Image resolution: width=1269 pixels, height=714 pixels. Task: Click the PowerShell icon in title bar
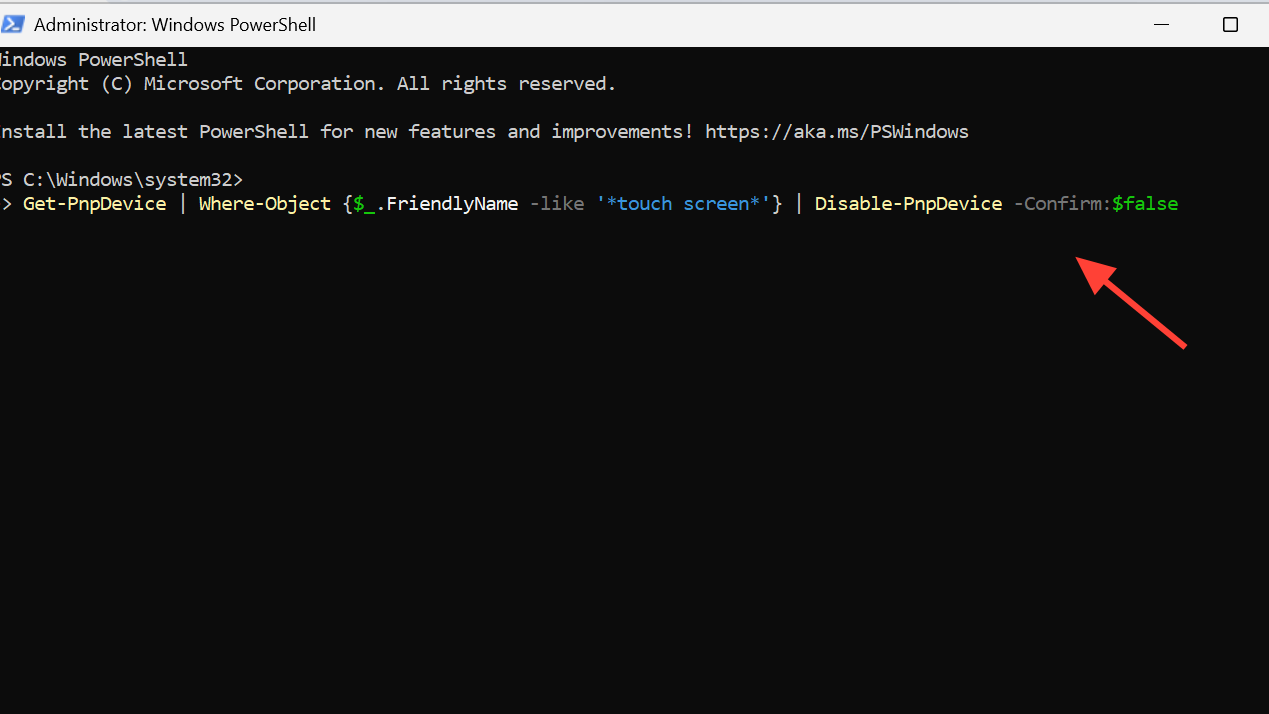(x=13, y=24)
